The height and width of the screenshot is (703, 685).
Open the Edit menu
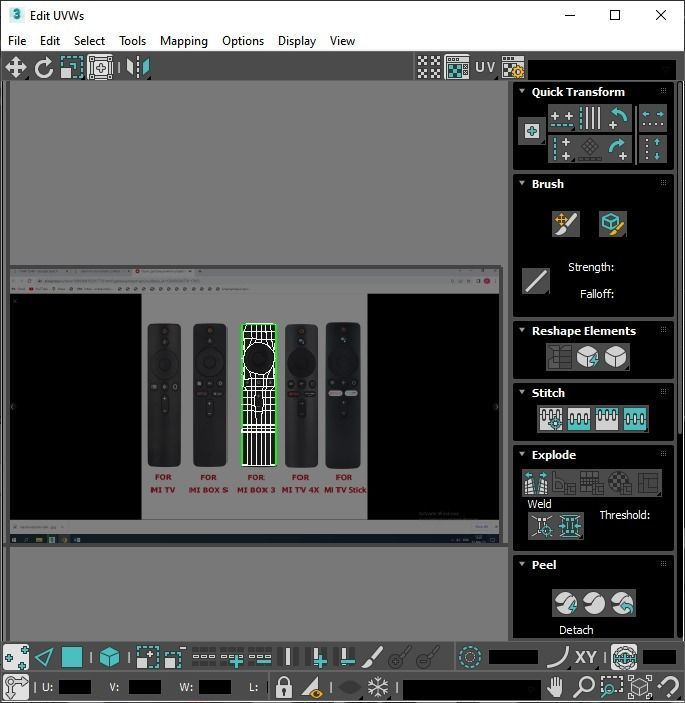pyautogui.click(x=50, y=41)
